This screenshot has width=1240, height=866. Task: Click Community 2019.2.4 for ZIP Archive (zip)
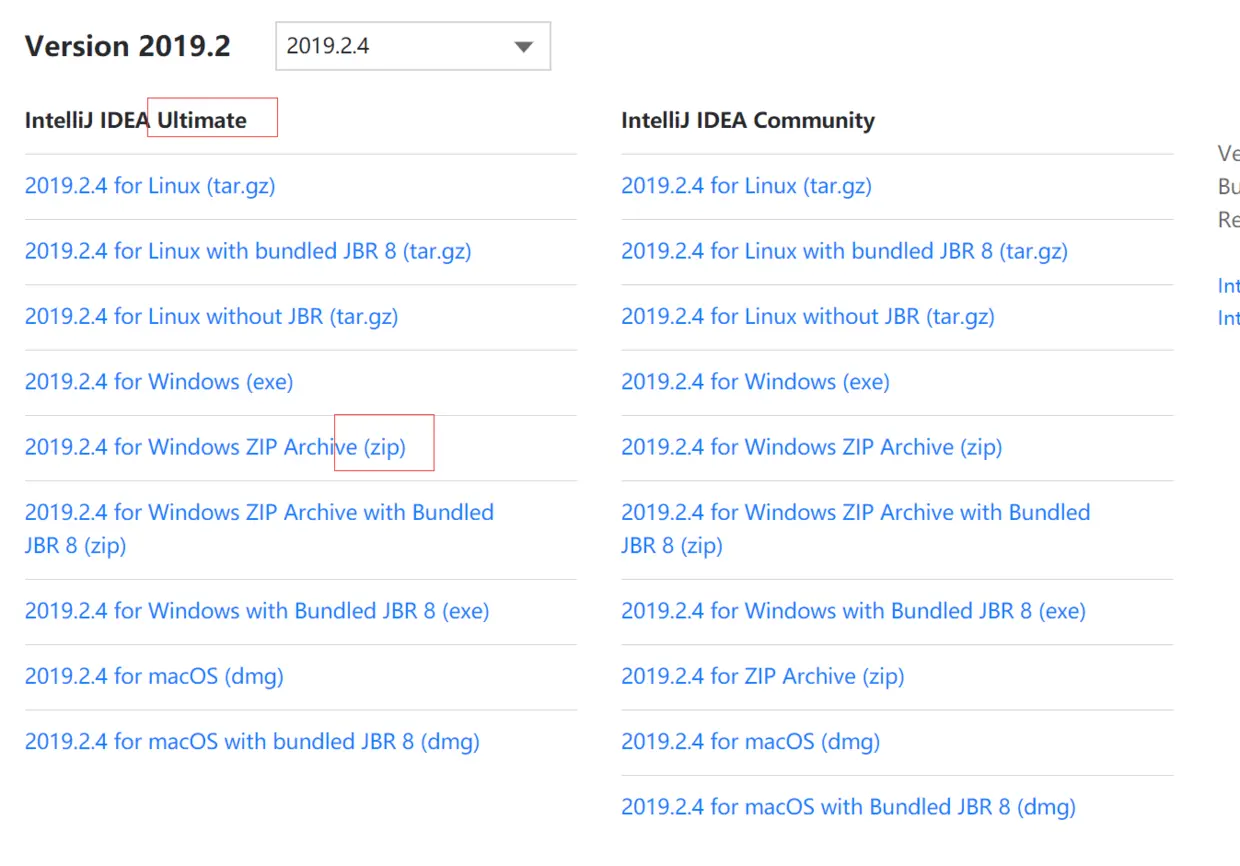pos(762,677)
